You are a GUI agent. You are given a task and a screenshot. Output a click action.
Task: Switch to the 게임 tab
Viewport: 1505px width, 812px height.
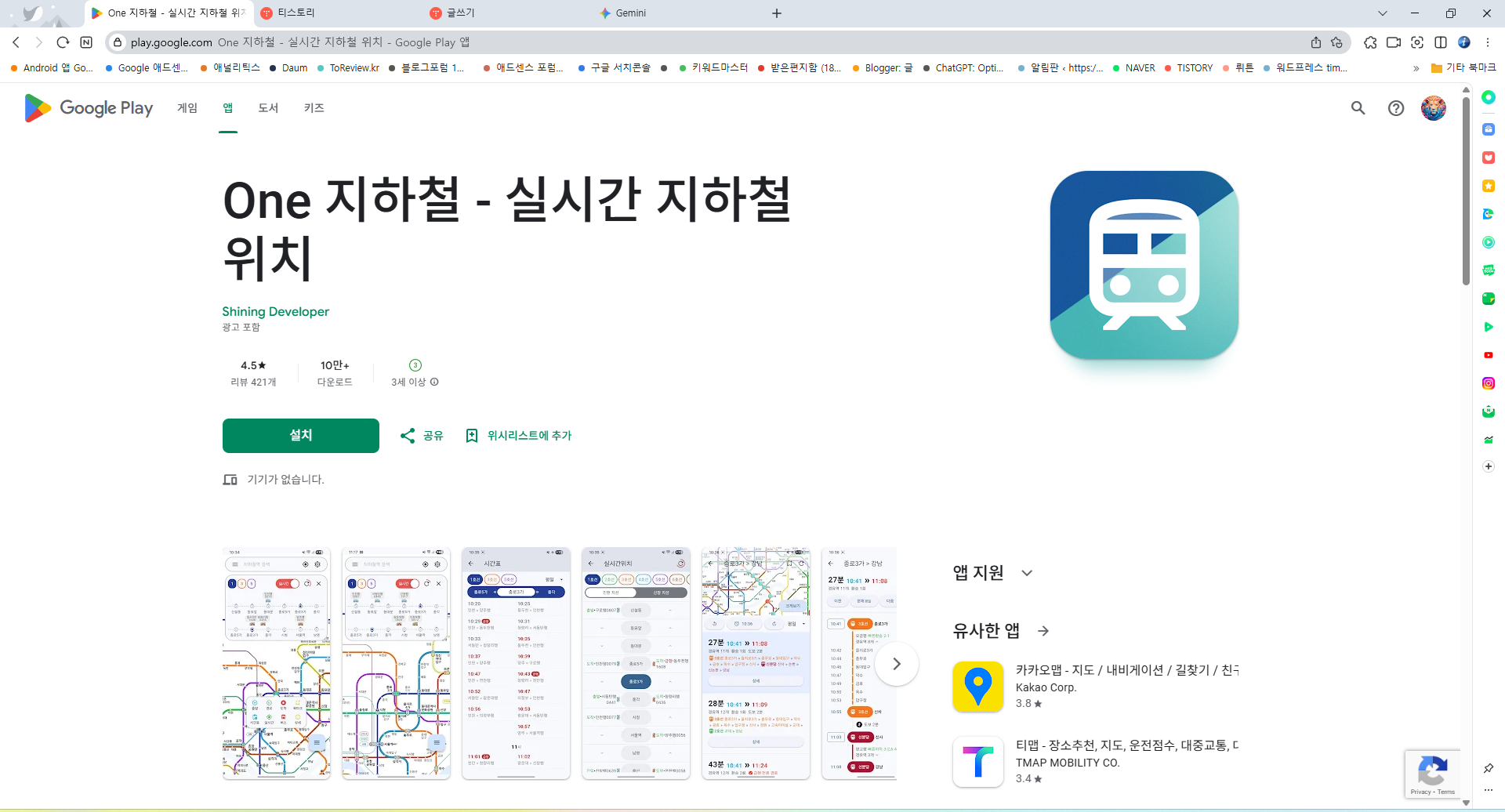click(187, 108)
